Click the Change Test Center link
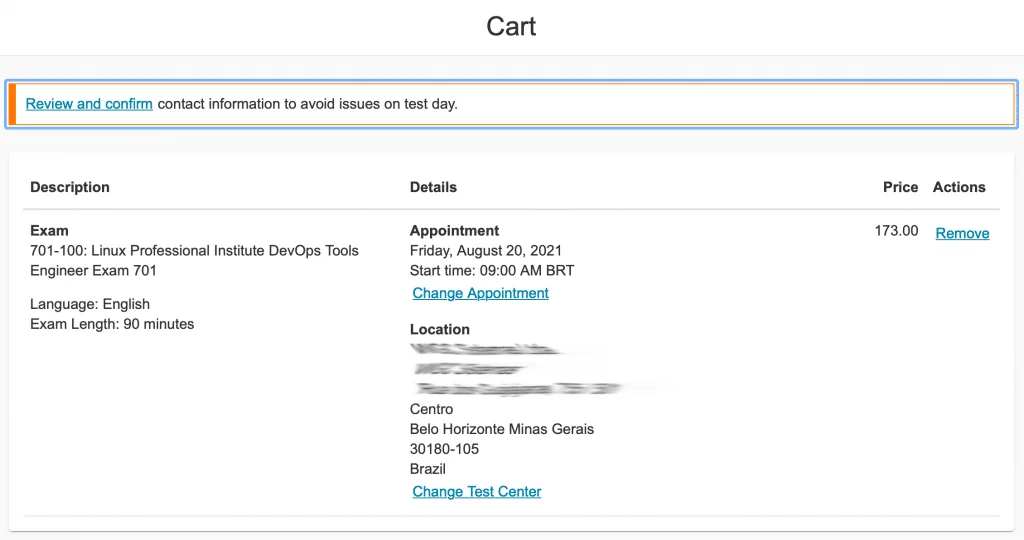 (476, 491)
